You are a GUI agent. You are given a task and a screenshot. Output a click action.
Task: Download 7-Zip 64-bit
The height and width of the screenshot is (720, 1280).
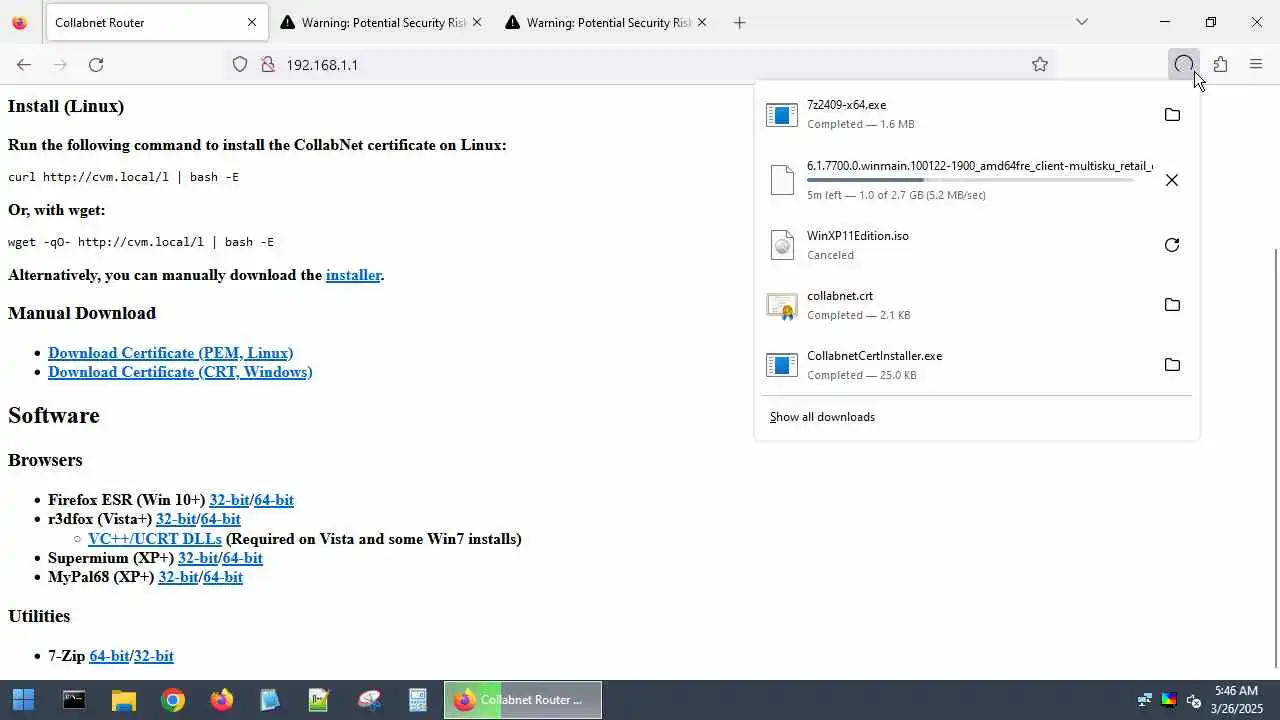pyautogui.click(x=109, y=656)
